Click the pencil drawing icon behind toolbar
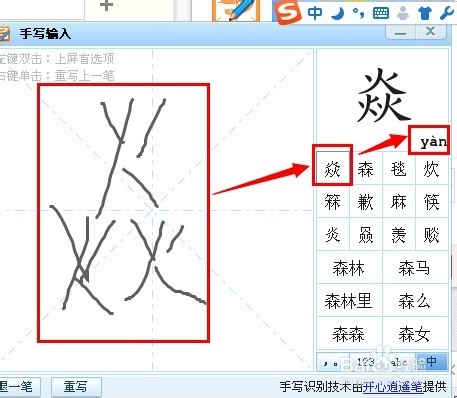The height and width of the screenshot is (398, 457). (236, 11)
